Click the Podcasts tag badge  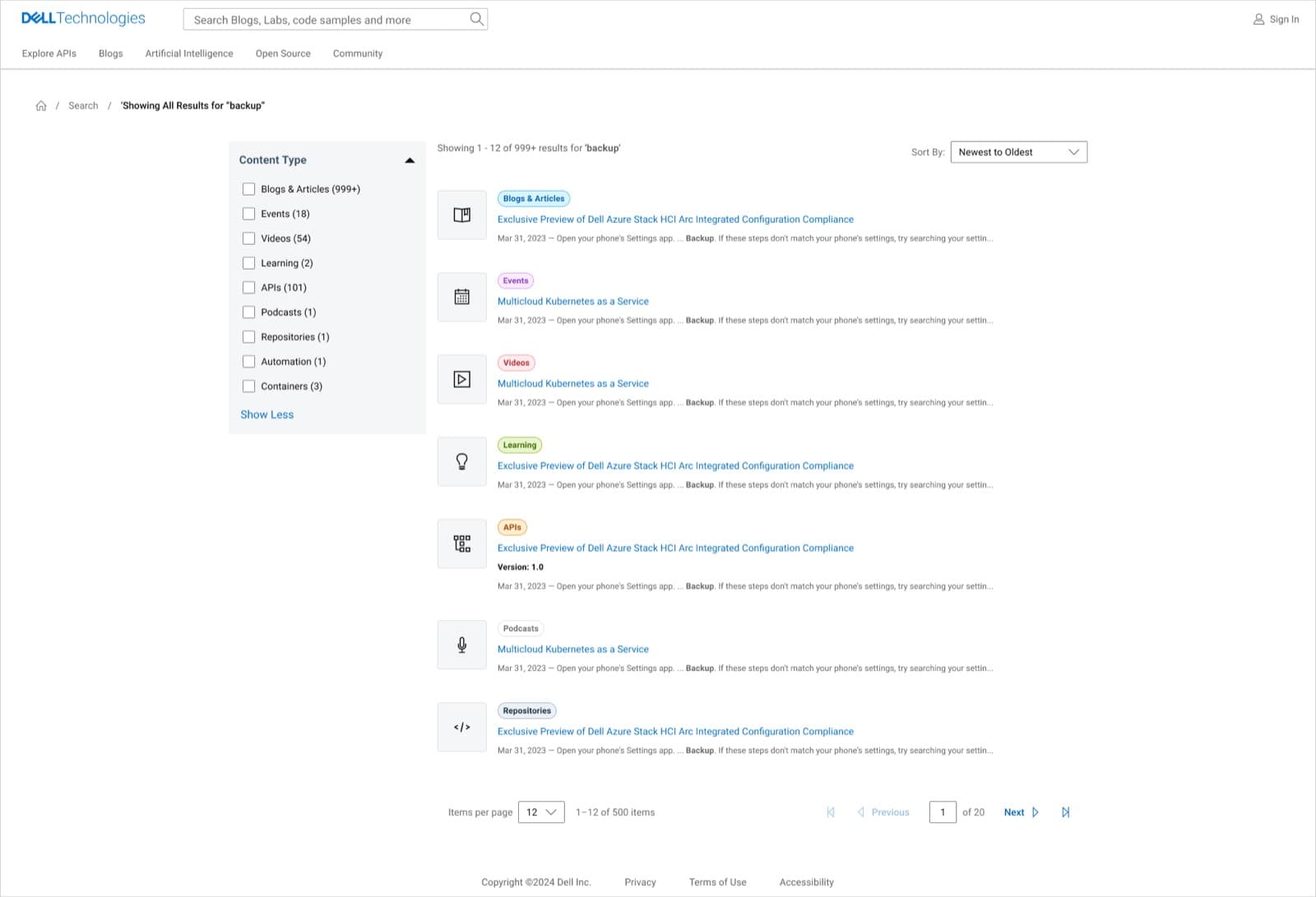tap(521, 628)
